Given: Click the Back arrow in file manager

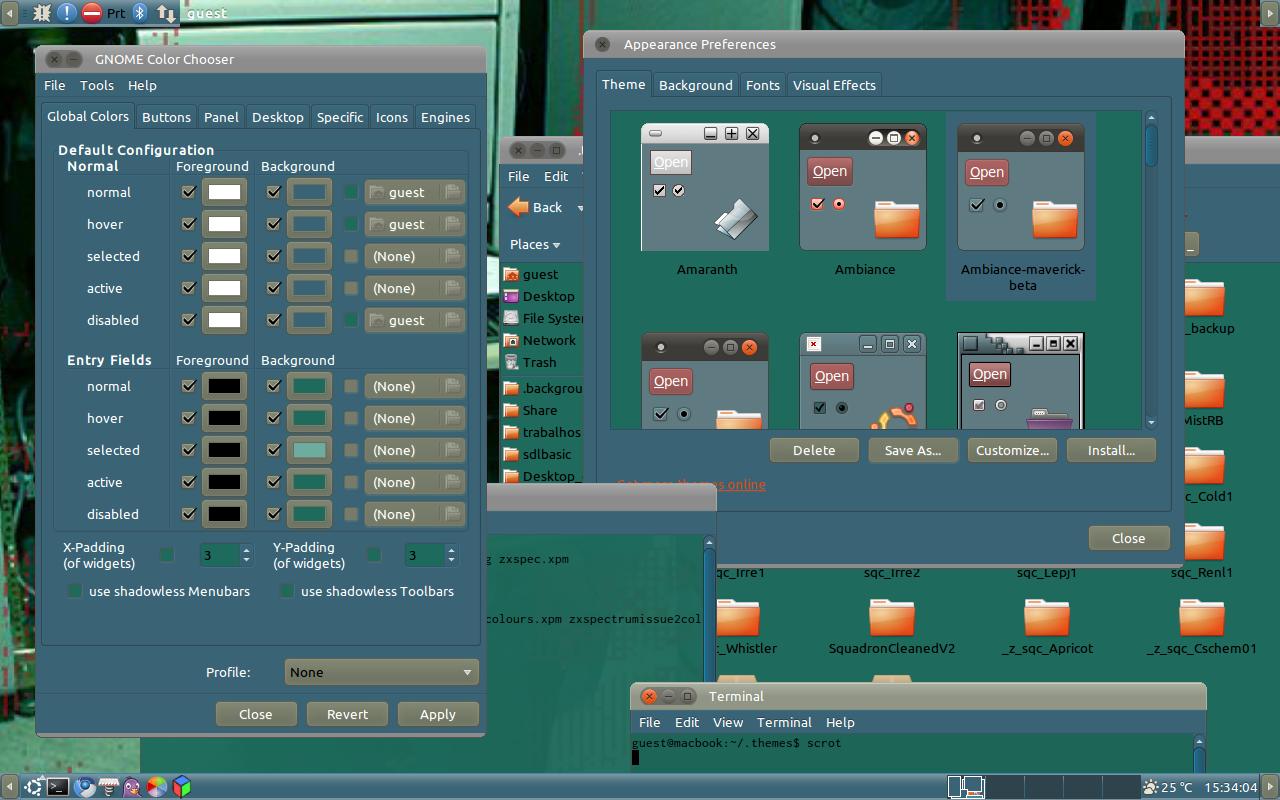Looking at the screenshot, I should click(536, 207).
